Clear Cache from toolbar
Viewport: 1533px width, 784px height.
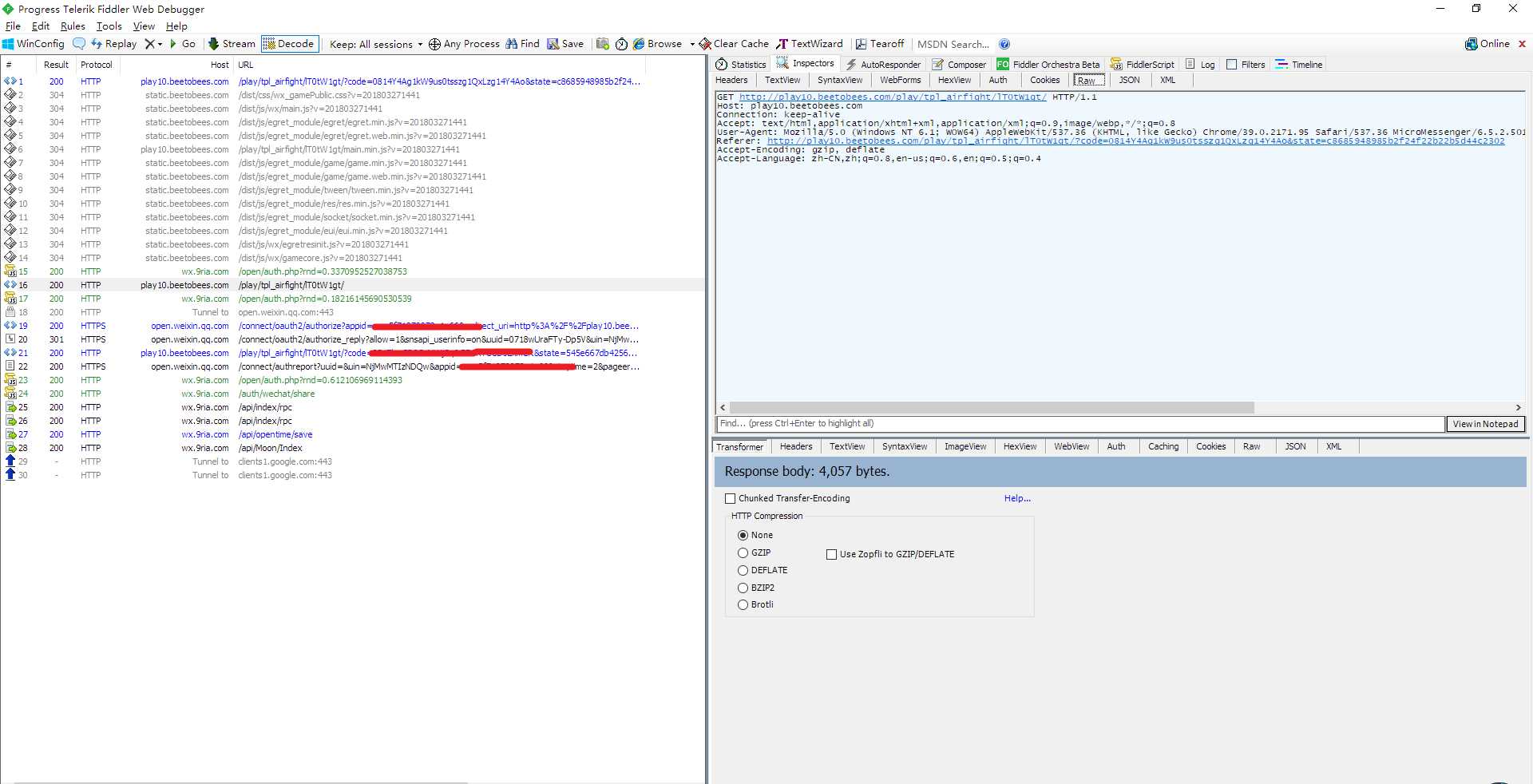(x=734, y=44)
